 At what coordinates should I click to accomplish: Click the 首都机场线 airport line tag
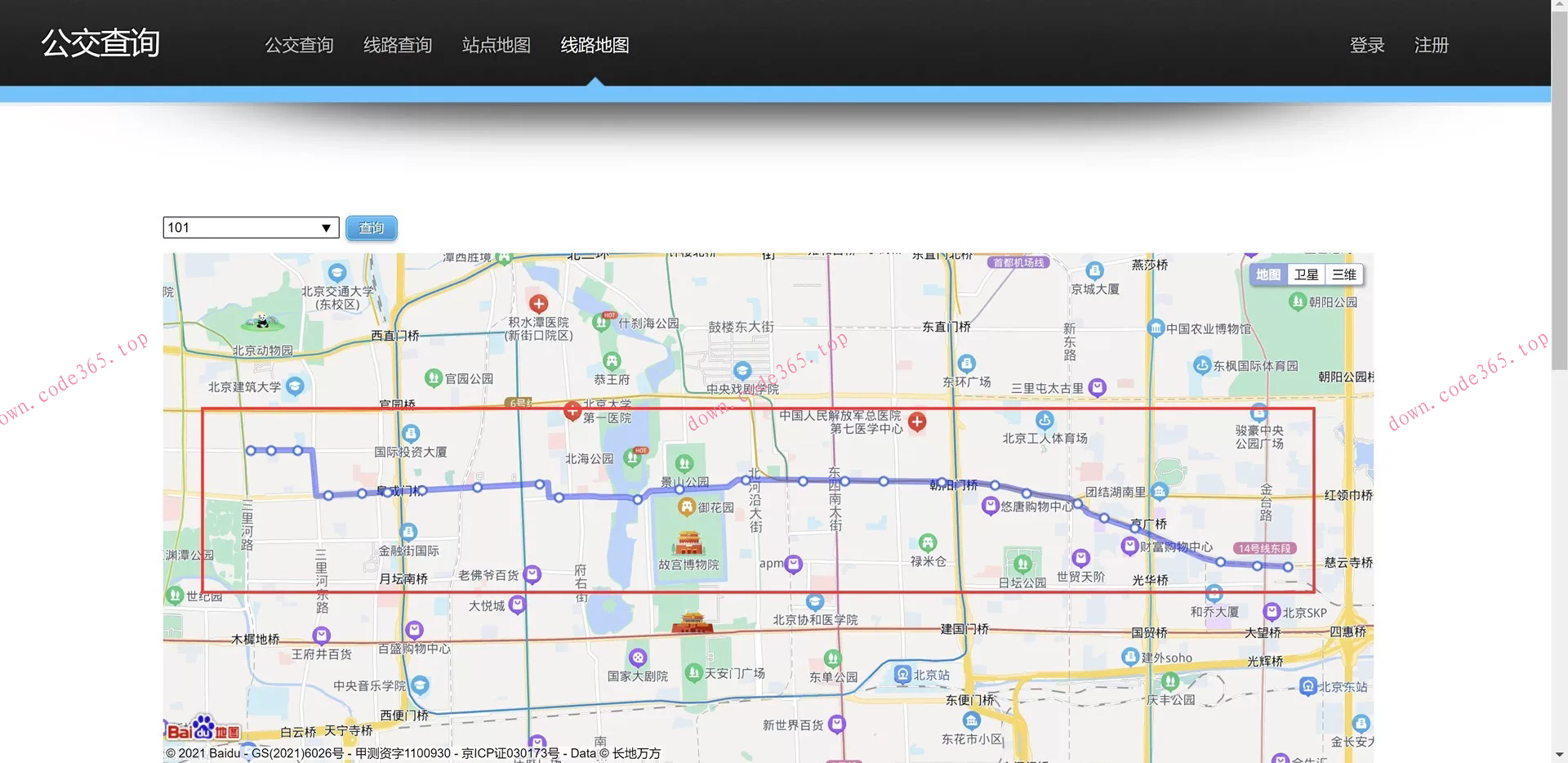pyautogui.click(x=1019, y=262)
